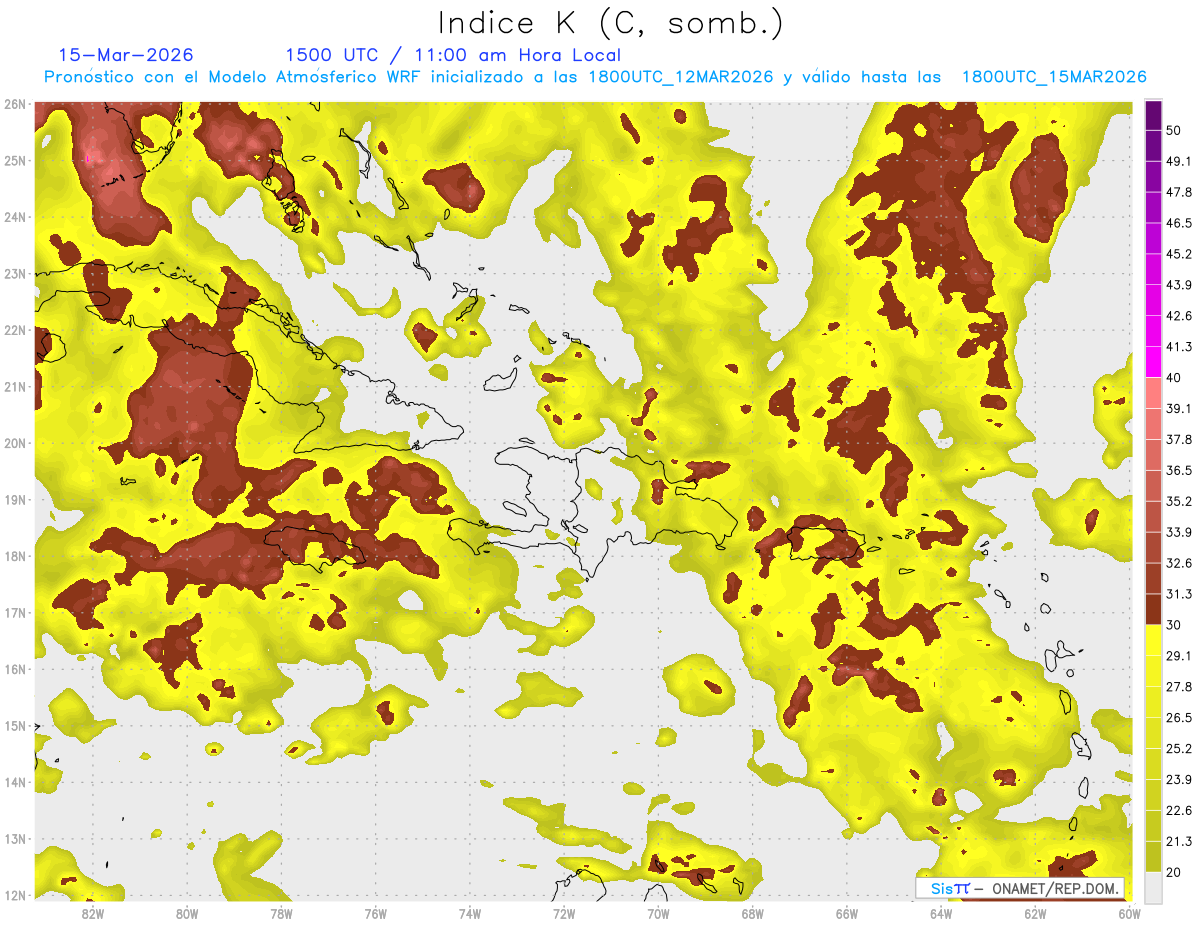This screenshot has width=1200, height=927.
Task: Click the legend value 37.8
Action: point(1178,440)
